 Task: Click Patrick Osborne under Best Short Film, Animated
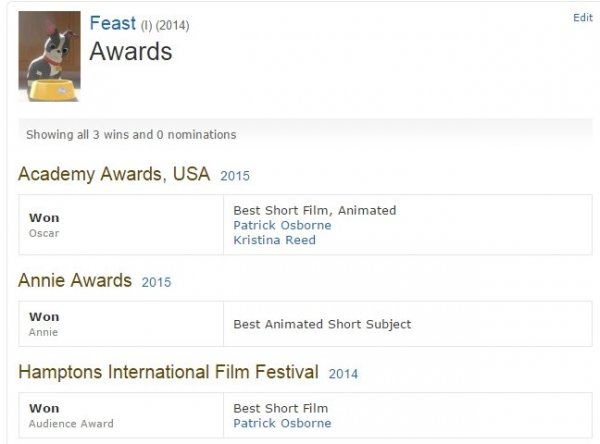(282, 225)
